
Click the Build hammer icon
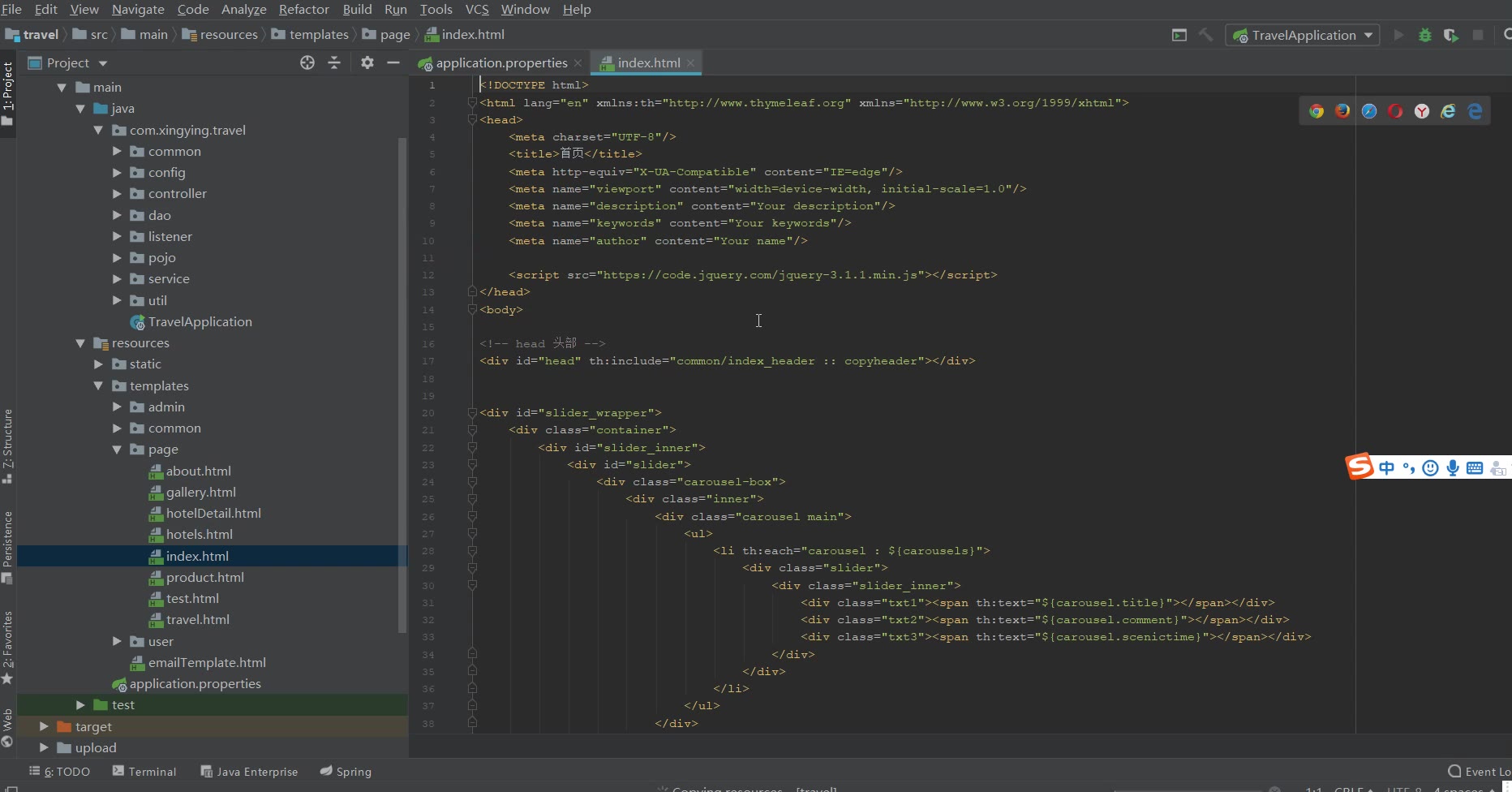tap(1206, 35)
